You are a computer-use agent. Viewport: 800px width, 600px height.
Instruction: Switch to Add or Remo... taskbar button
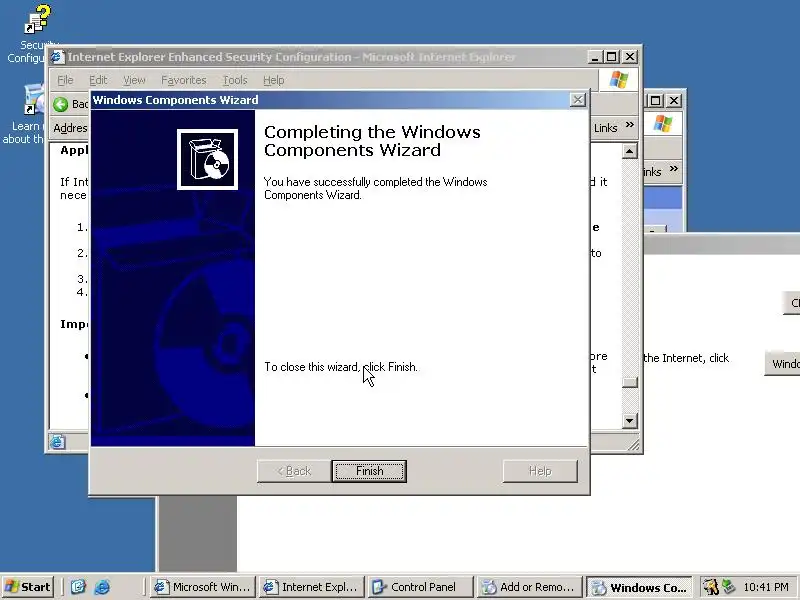click(529, 587)
